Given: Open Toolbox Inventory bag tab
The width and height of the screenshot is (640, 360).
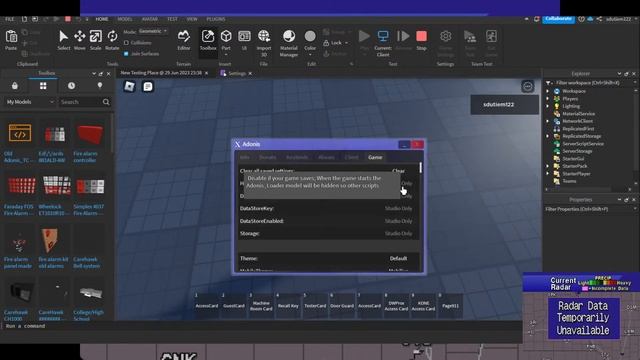Looking at the screenshot, I should click(15, 86).
